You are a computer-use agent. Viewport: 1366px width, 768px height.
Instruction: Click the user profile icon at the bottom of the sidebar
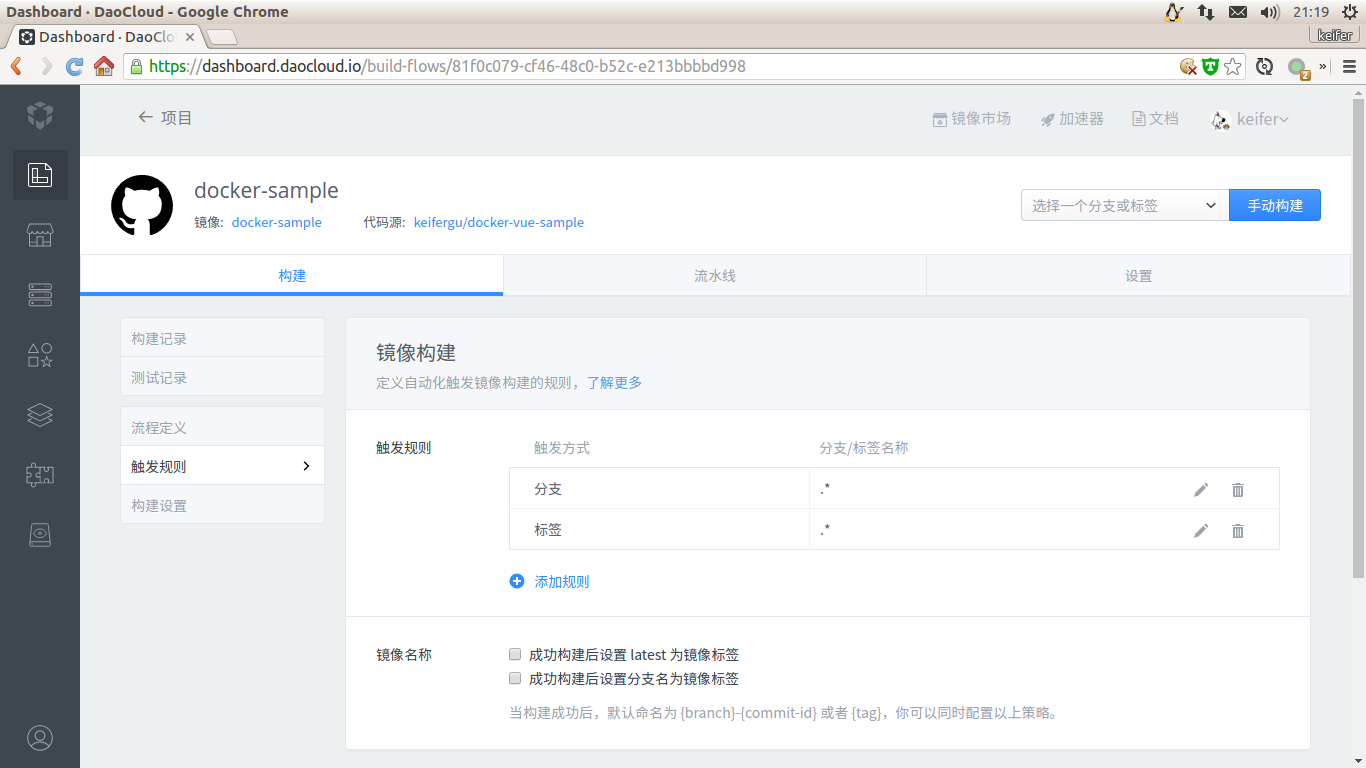pyautogui.click(x=40, y=738)
